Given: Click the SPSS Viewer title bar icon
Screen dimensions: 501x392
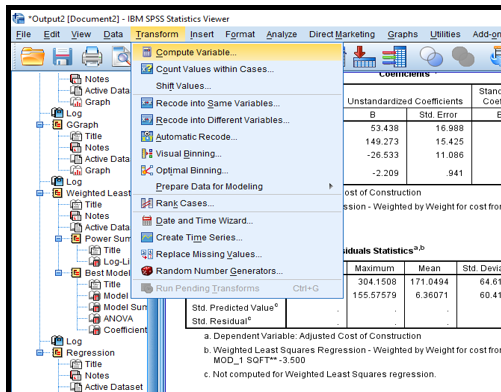Looking at the screenshot, I should point(19,19).
